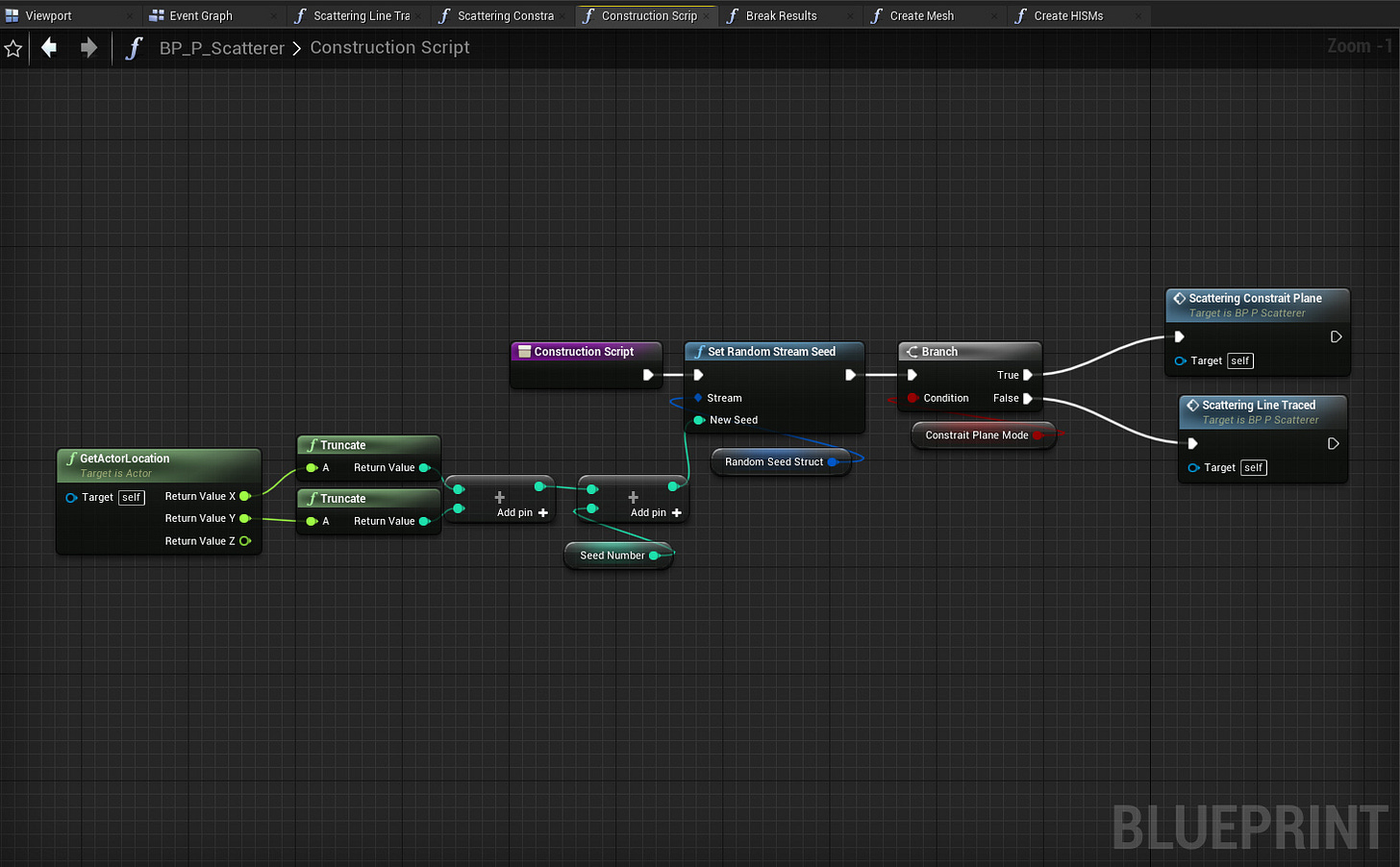Click the favorite star icon
Viewport: 1400px width, 867px height.
coord(13,48)
